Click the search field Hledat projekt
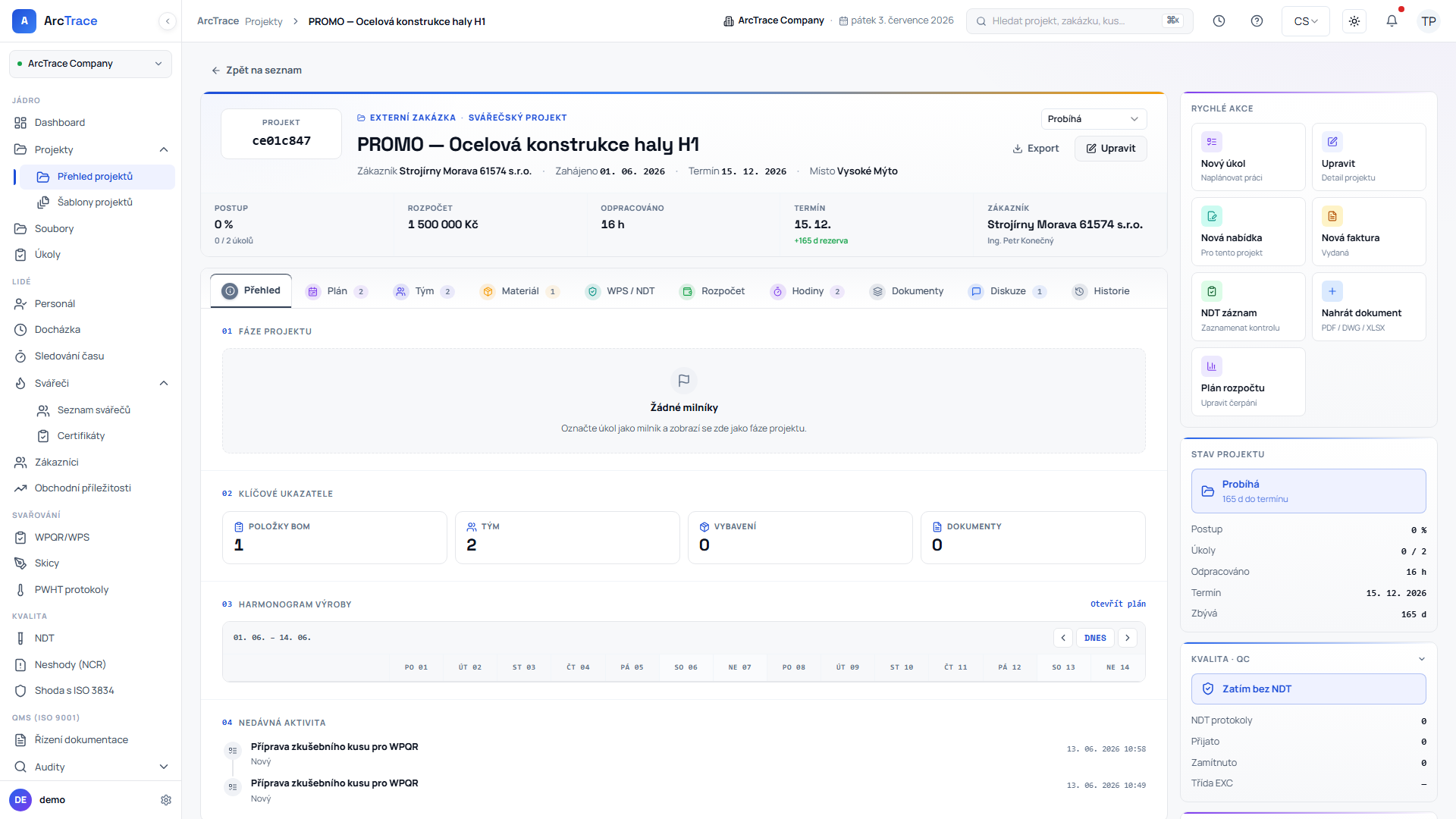 (1079, 21)
